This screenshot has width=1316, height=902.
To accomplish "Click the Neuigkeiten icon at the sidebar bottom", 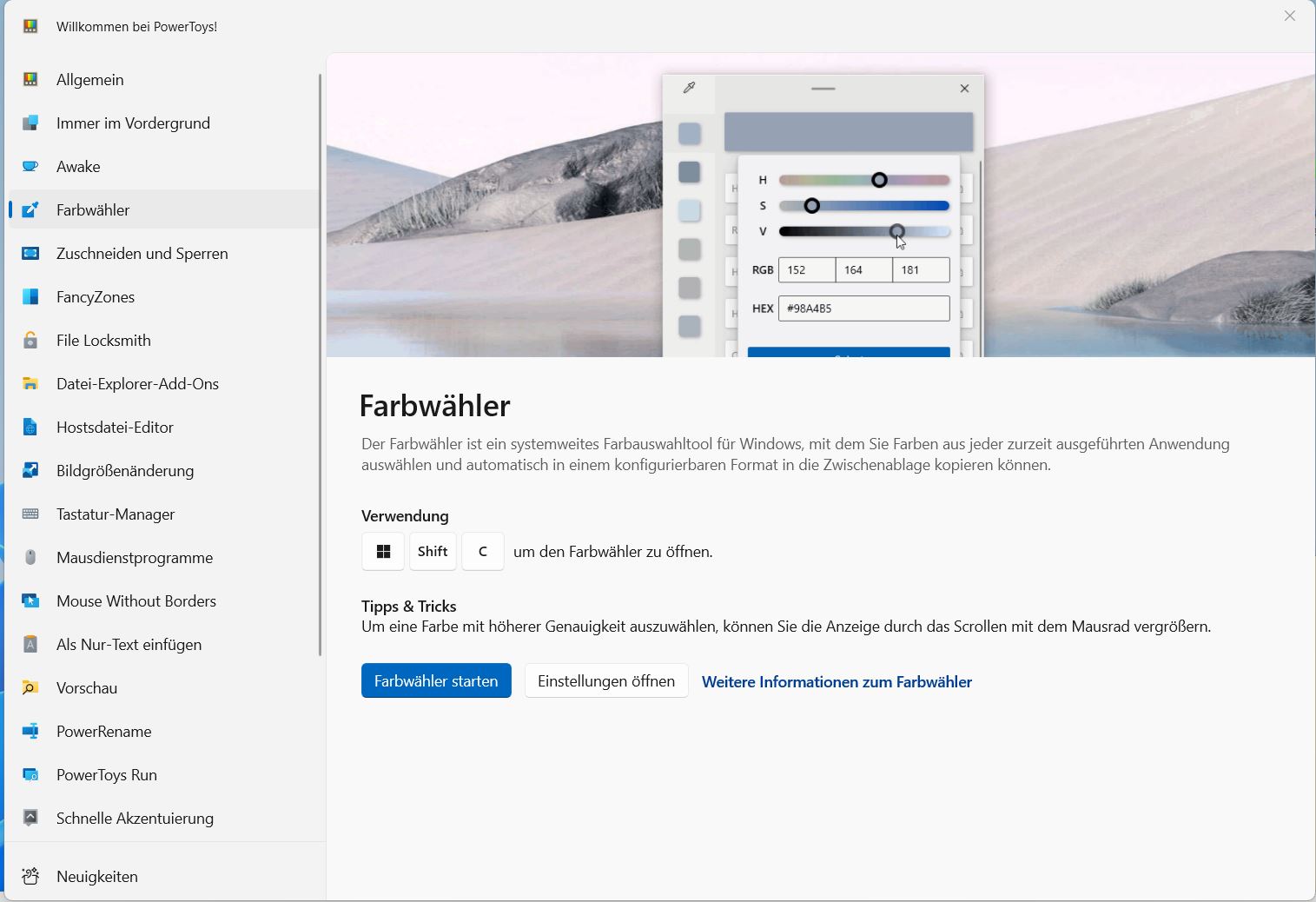I will [x=30, y=876].
